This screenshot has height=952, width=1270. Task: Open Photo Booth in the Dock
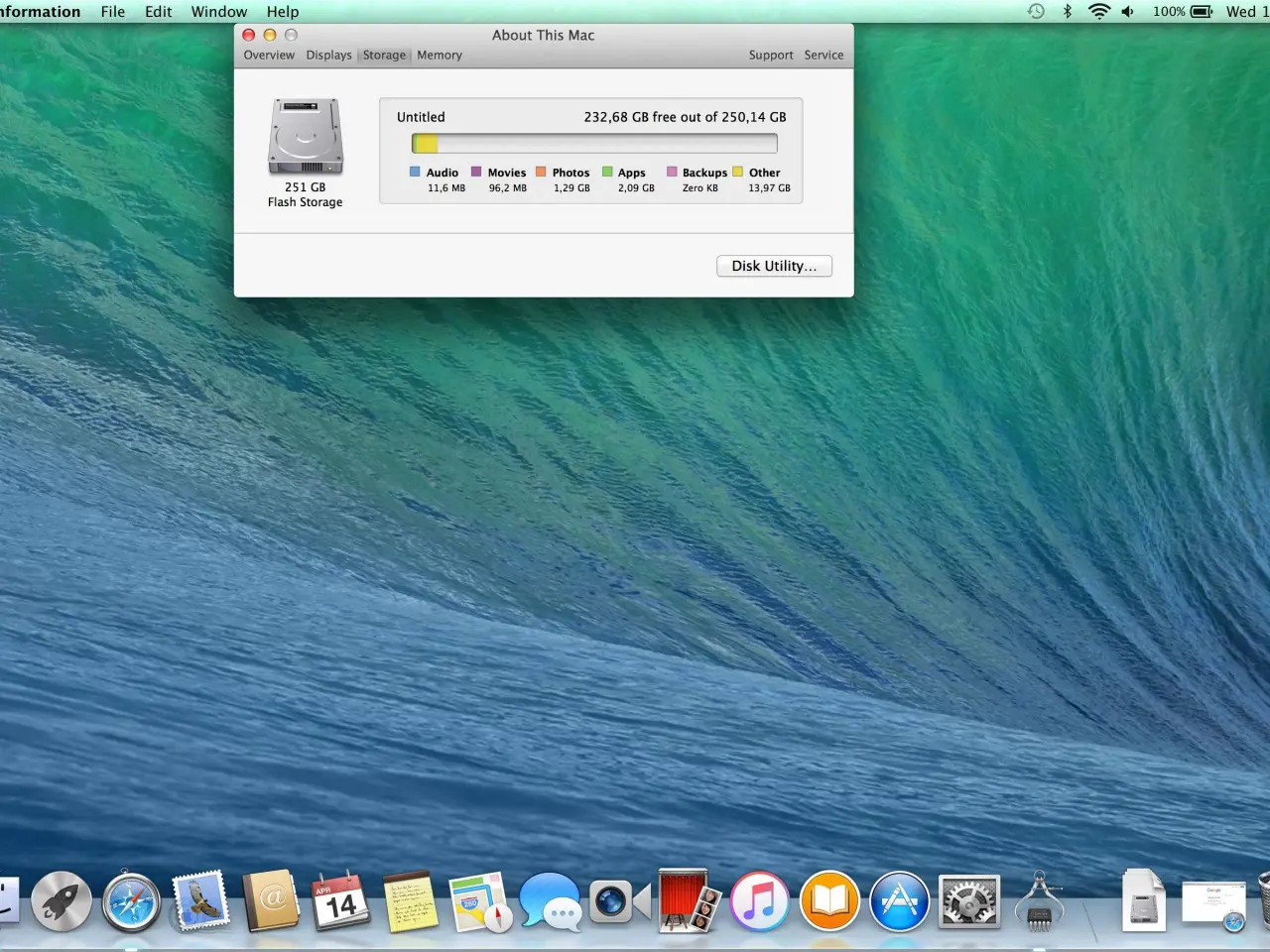click(x=690, y=901)
